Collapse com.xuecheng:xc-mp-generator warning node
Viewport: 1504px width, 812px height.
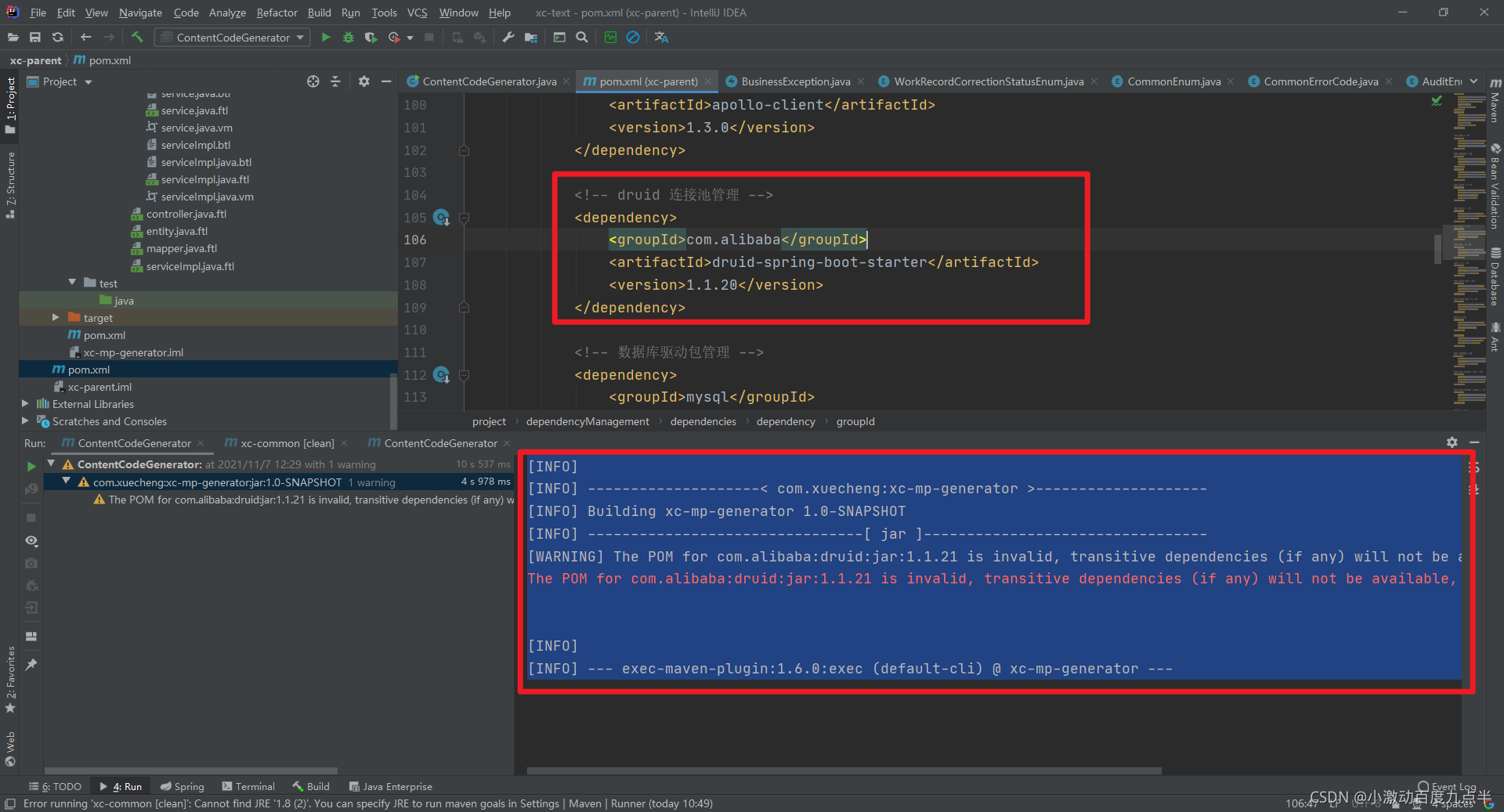point(66,481)
